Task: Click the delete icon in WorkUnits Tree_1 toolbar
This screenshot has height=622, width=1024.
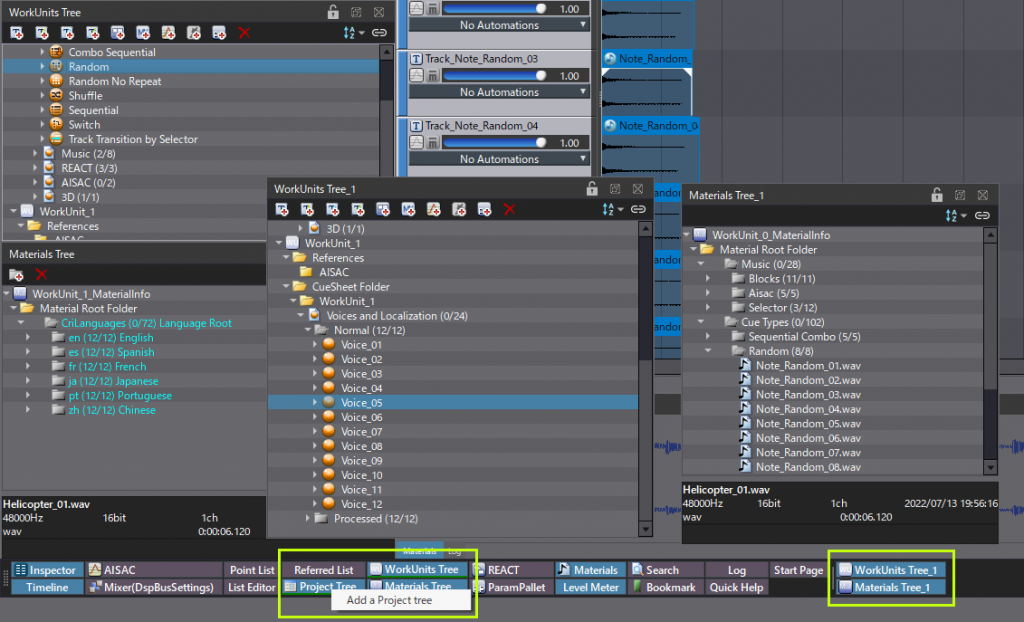Action: [x=510, y=210]
